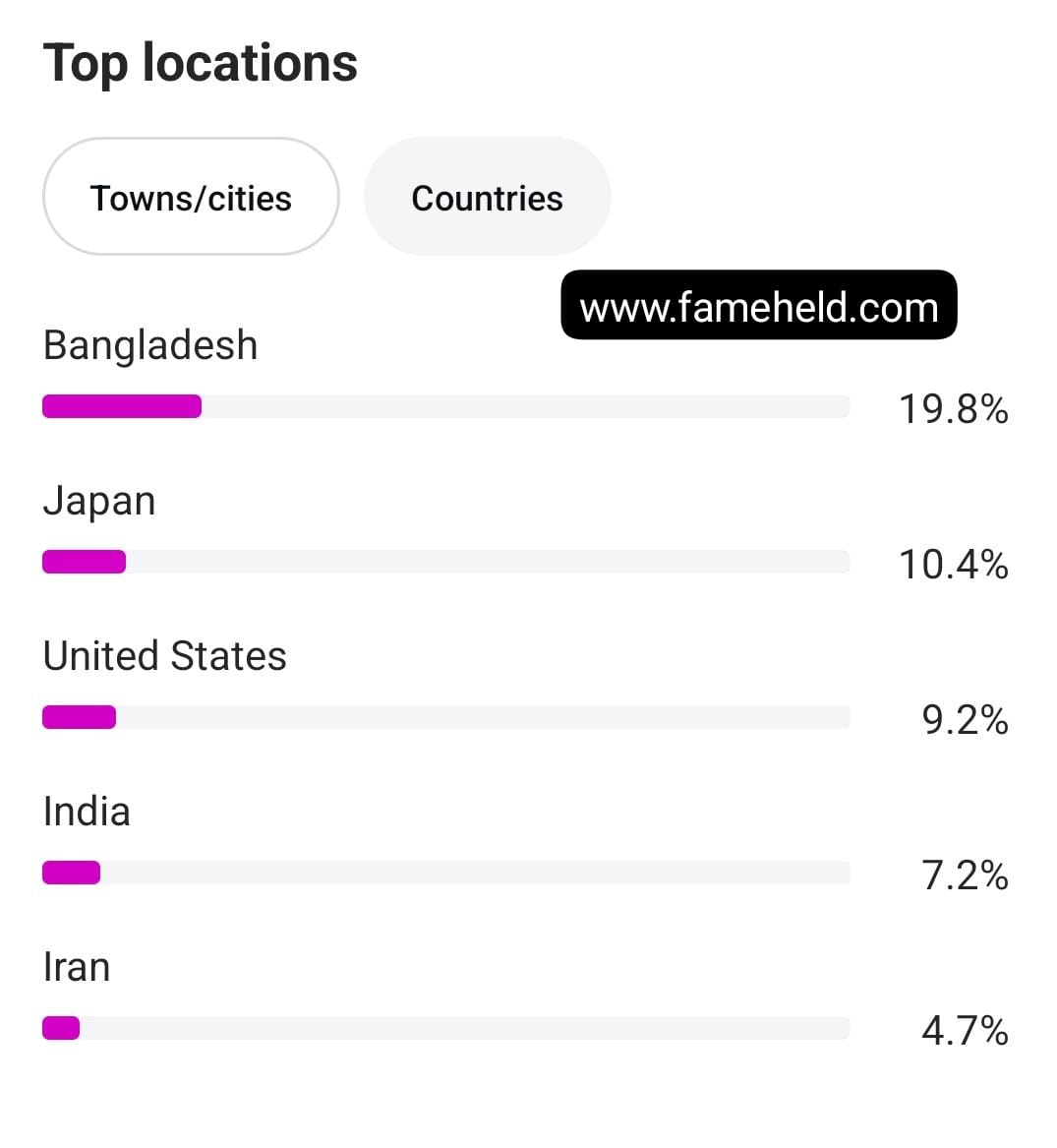Click the 19.8% value for Bangladesh
1057x1148 pixels.
tap(954, 409)
